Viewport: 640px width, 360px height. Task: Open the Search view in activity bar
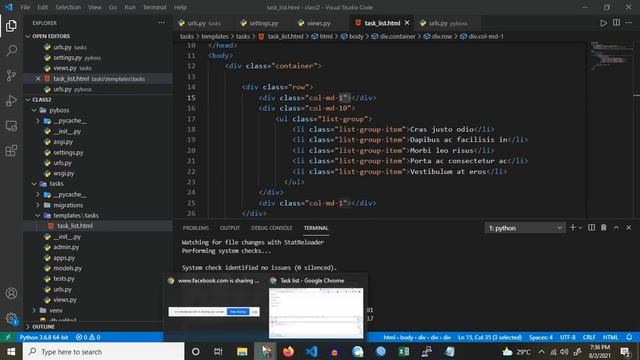coord(11,50)
